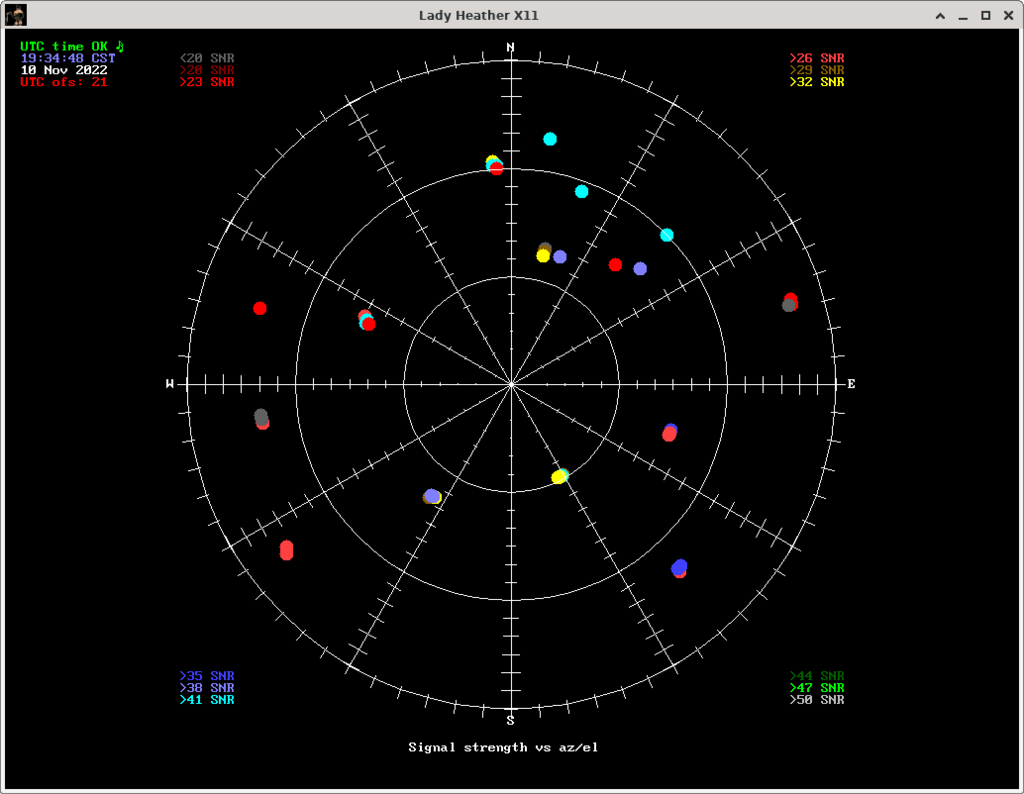Image resolution: width=1024 pixels, height=794 pixels.
Task: Maximize the Lady Heather X11 window
Action: coord(986,15)
